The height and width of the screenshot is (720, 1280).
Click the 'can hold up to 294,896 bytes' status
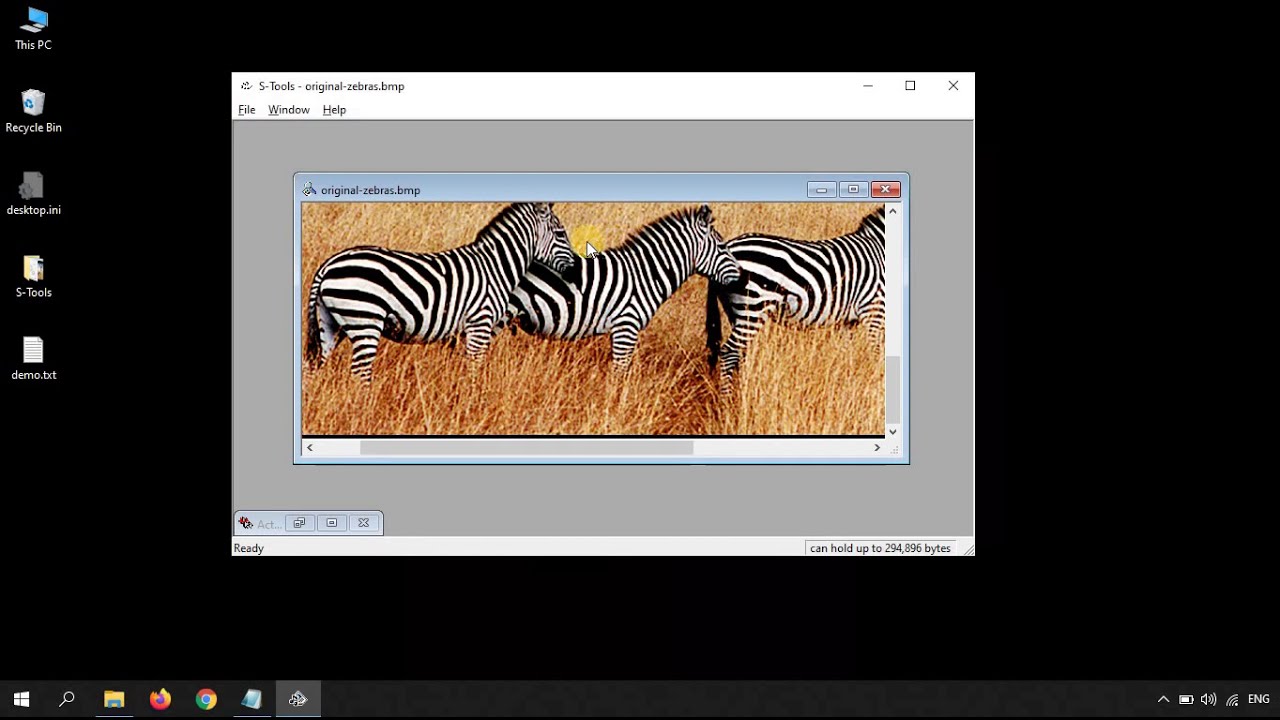pos(880,548)
